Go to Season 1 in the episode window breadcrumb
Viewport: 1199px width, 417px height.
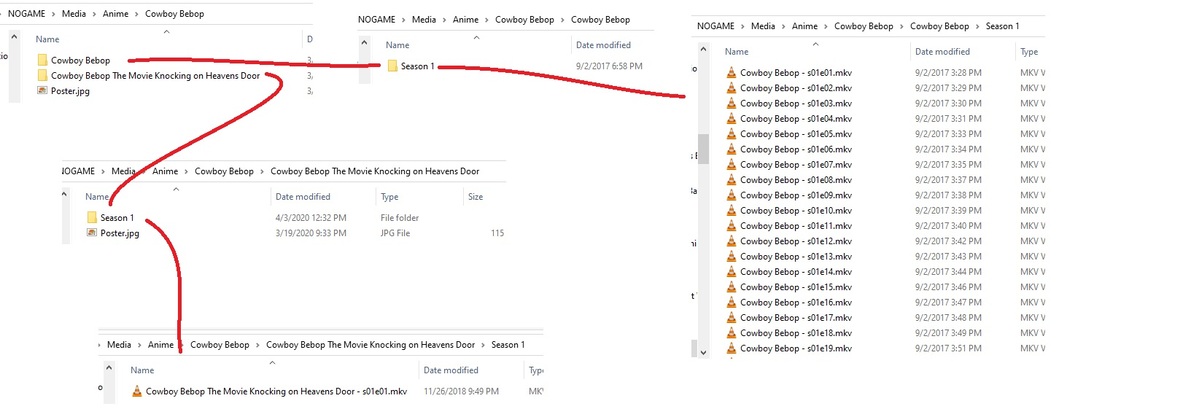1002,26
